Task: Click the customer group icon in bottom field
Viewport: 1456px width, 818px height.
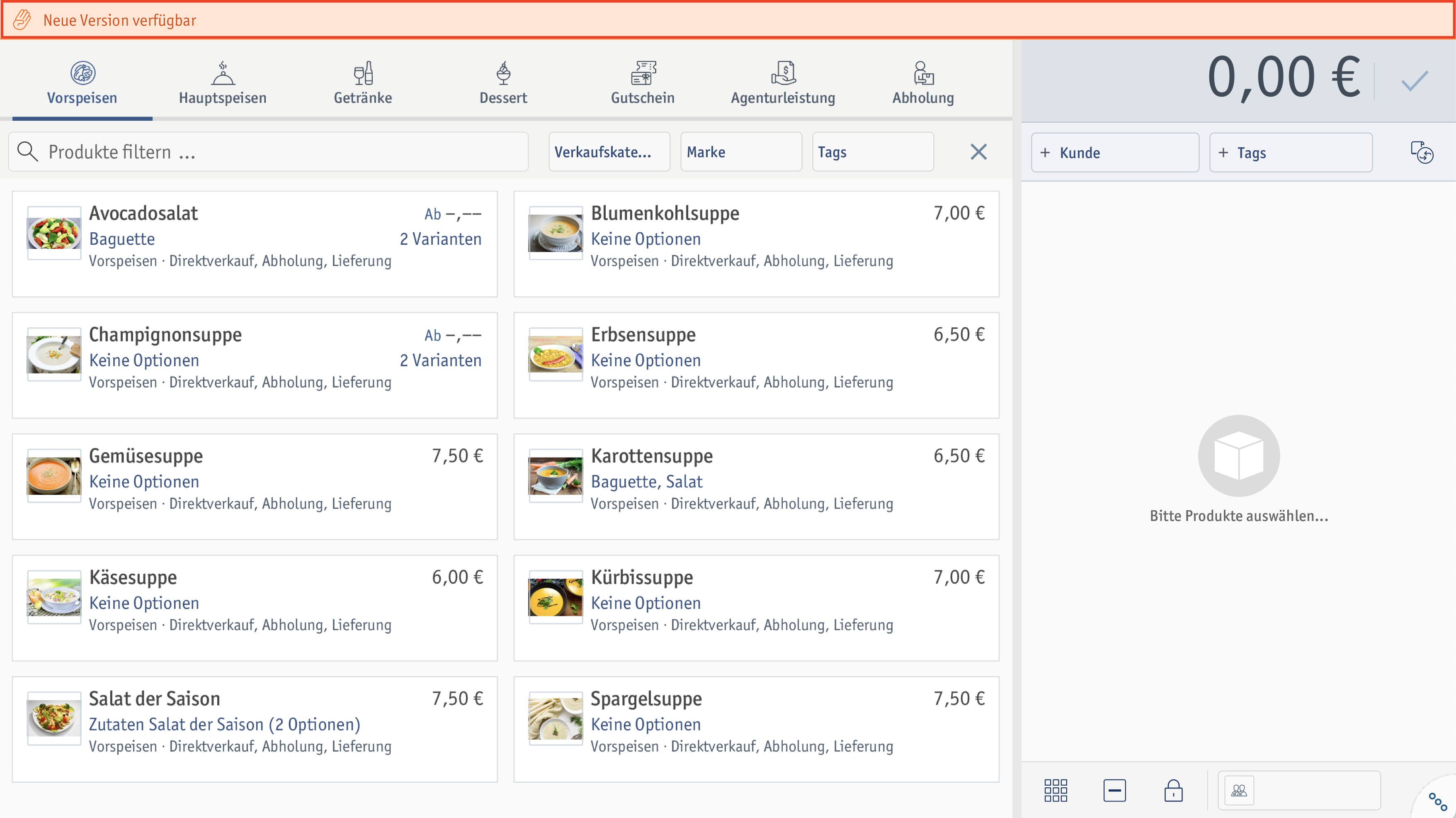Action: (x=1239, y=790)
